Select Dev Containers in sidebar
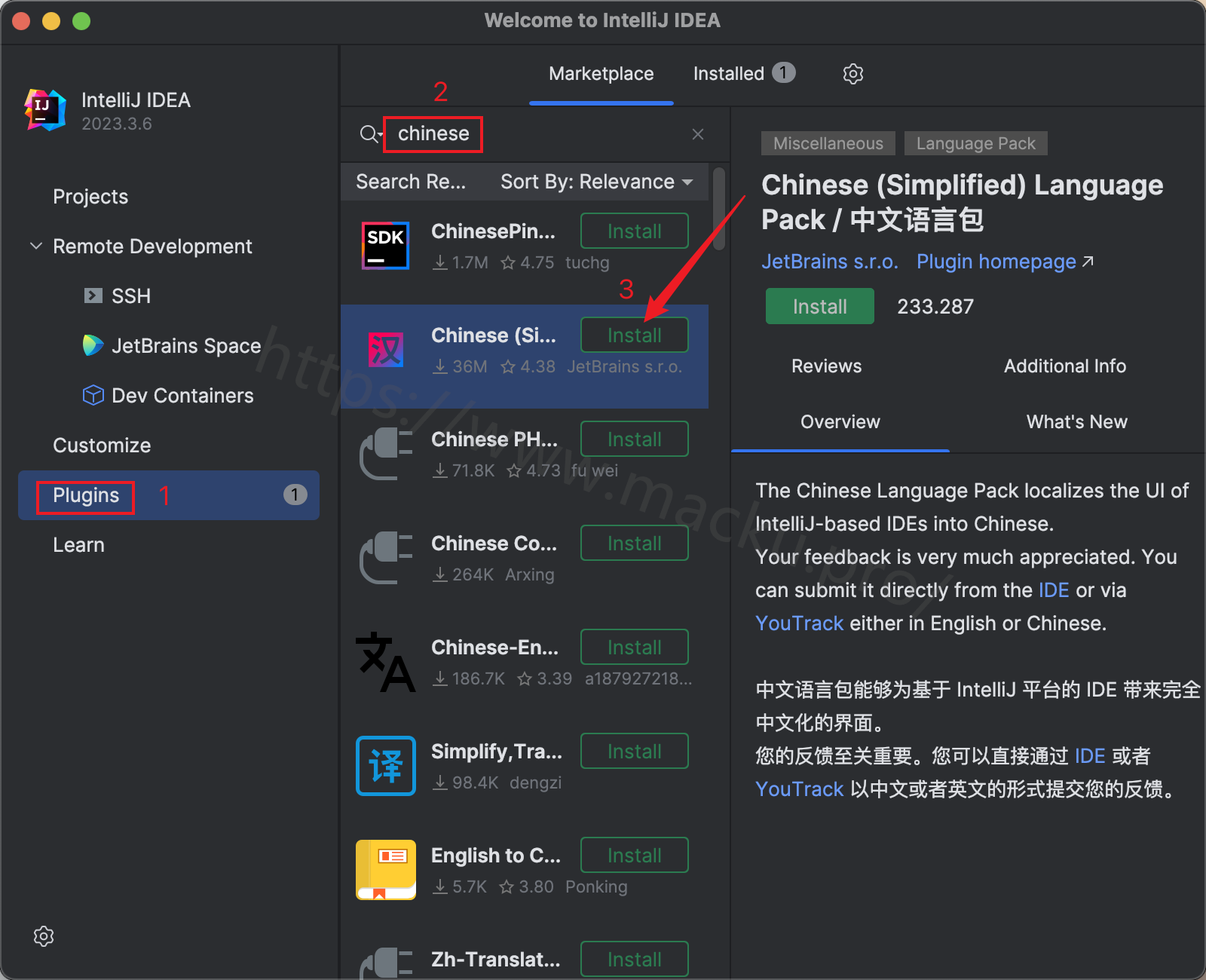Viewport: 1206px width, 980px height. [182, 396]
